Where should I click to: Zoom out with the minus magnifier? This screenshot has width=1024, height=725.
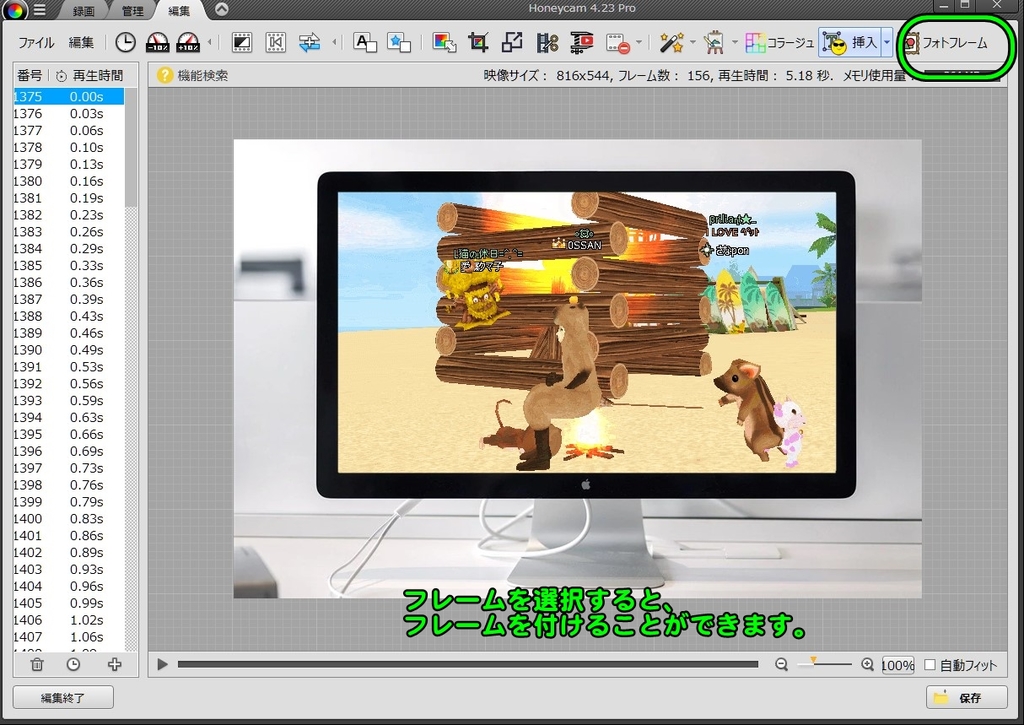click(x=781, y=665)
